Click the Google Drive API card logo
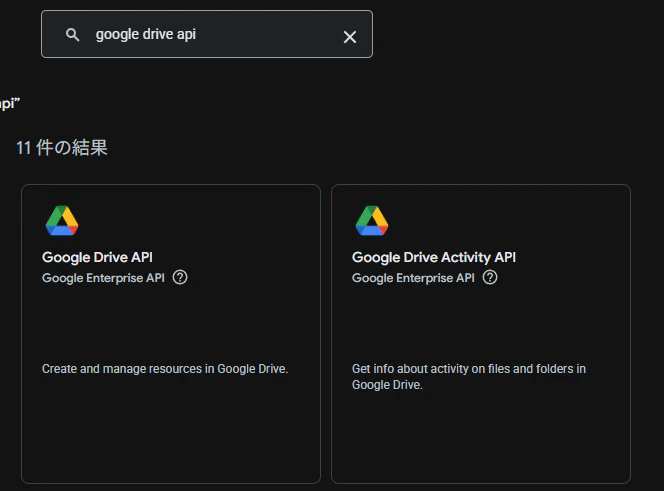Screen dimensions: 664x491 [x=62, y=221]
